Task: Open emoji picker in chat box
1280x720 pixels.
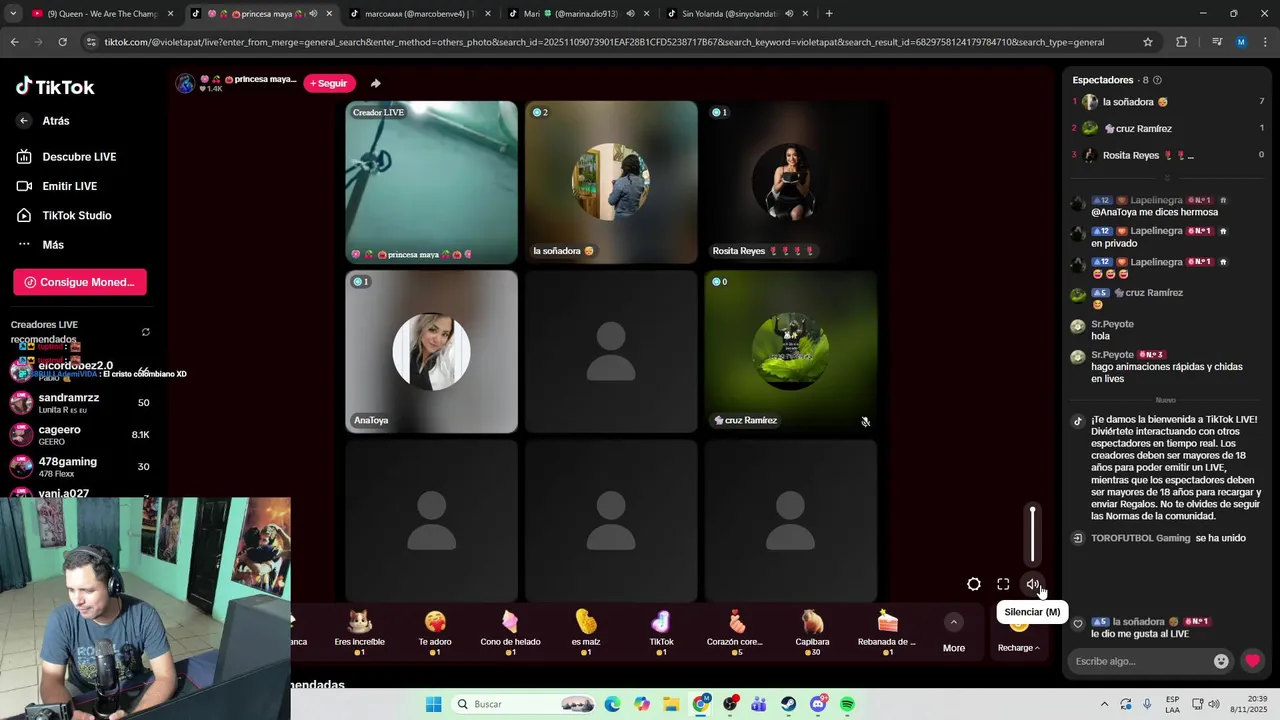Action: tap(1221, 661)
